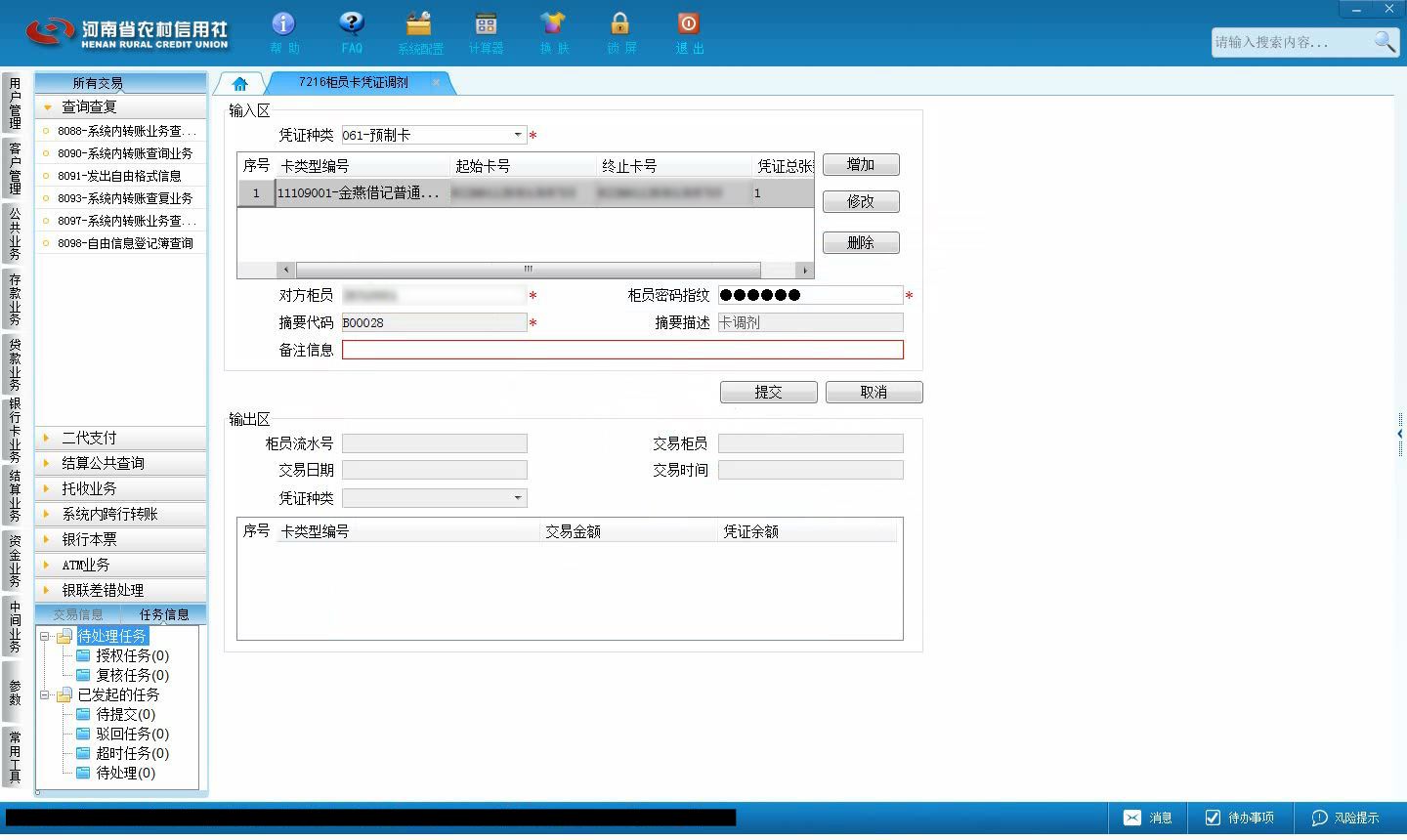The image size is (1407, 840).
Task: Open the 中间业务 side tab
Action: point(15,626)
